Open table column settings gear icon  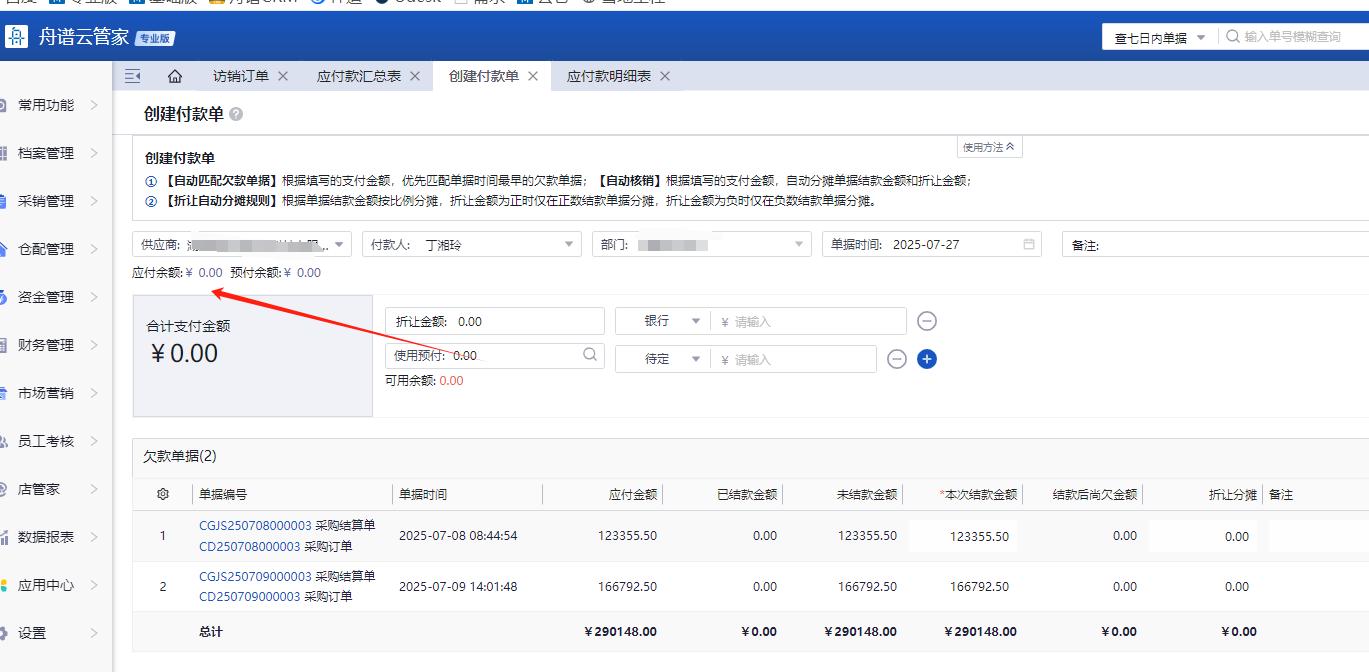163,494
